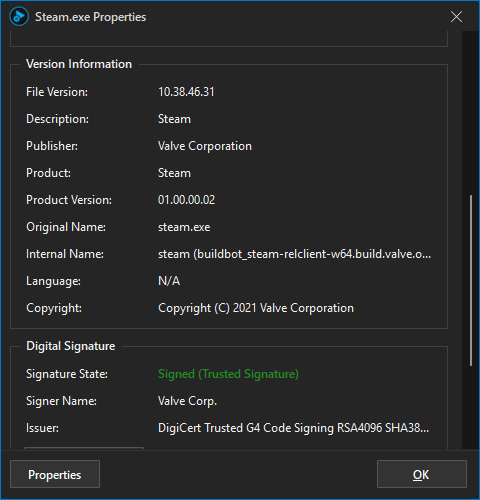This screenshot has width=480, height=500.
Task: Click the Issuer: label
Action: pyautogui.click(x=42, y=428)
